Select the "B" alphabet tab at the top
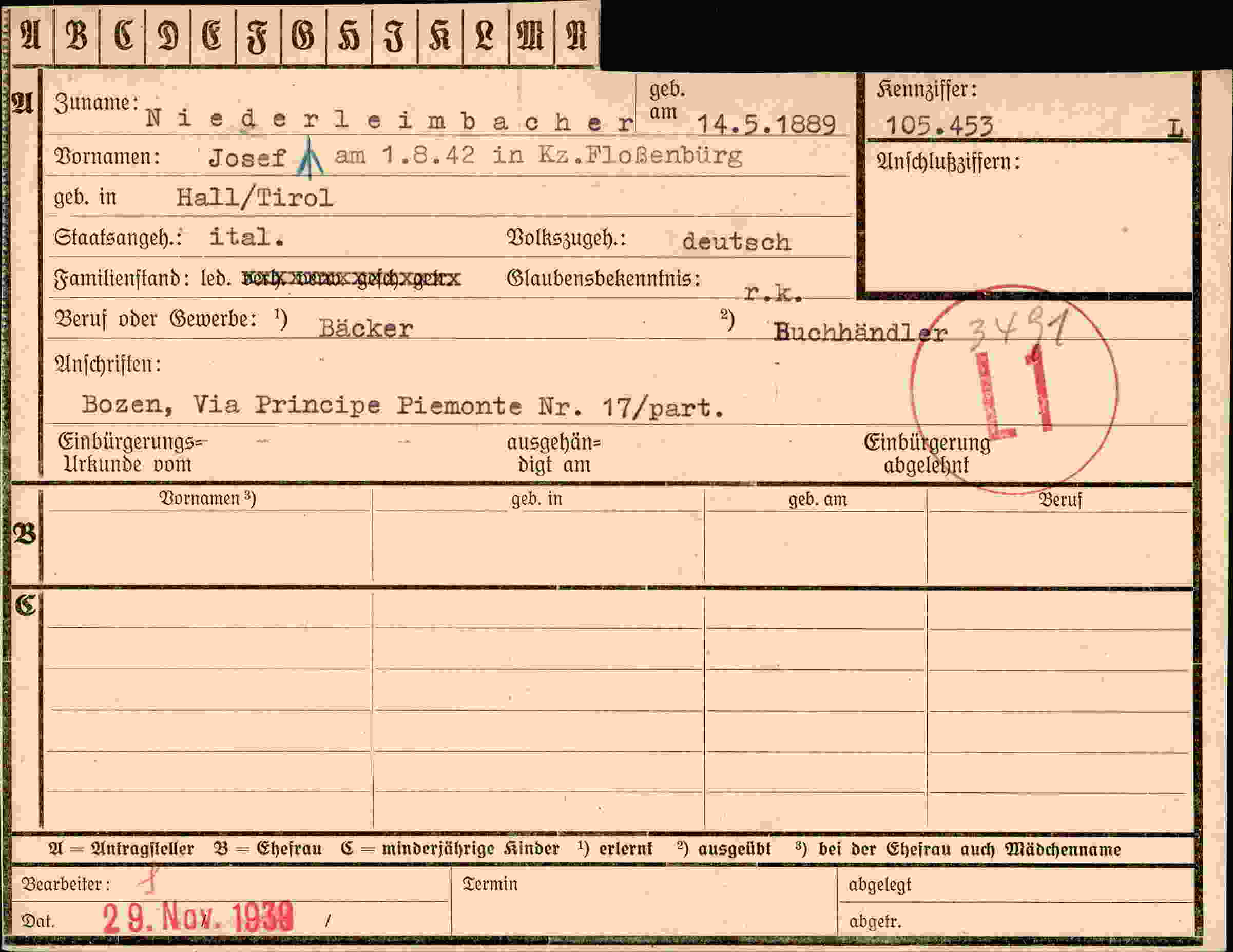Image resolution: width=1233 pixels, height=952 pixels. [x=77, y=36]
